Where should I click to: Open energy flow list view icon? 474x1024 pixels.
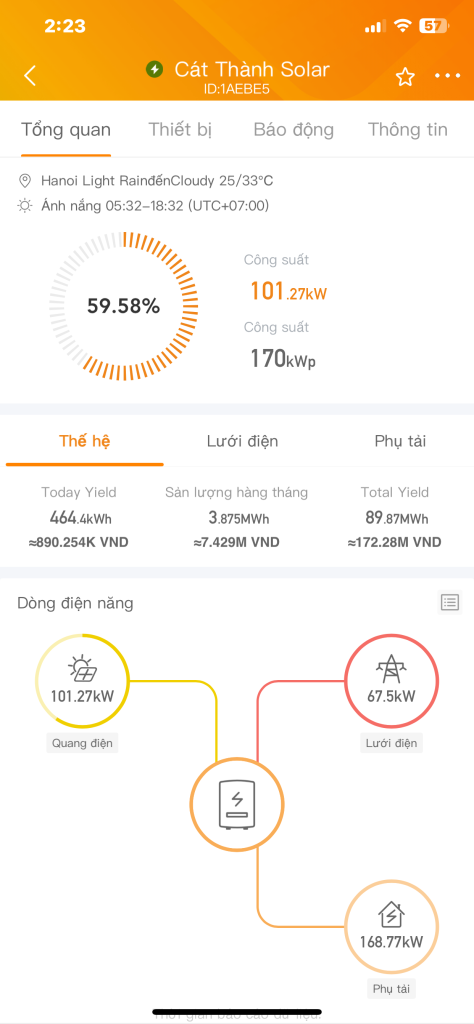pos(450,602)
